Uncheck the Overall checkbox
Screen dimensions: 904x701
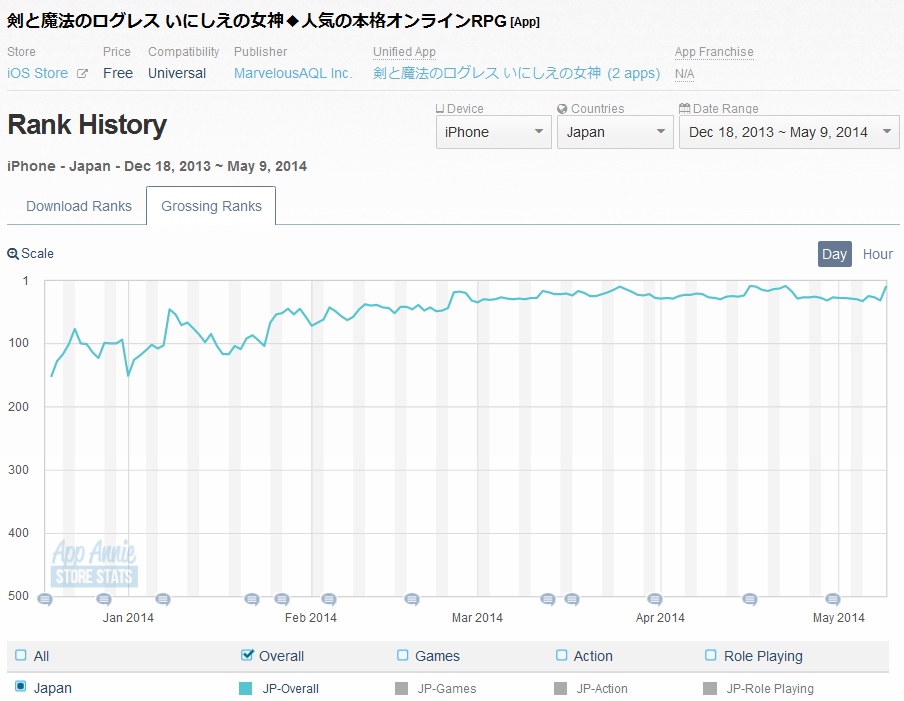point(247,655)
